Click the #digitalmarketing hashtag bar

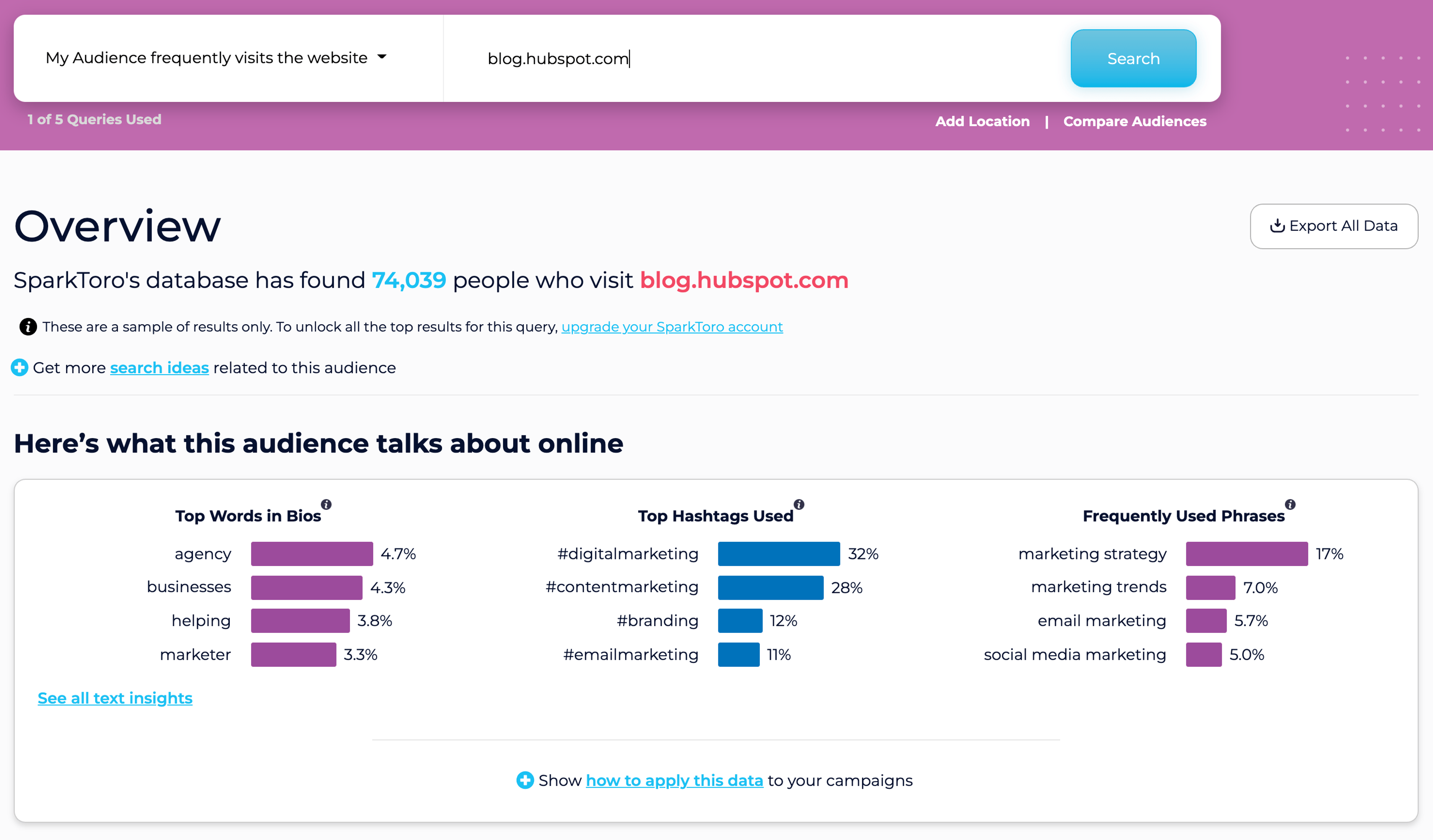point(779,554)
